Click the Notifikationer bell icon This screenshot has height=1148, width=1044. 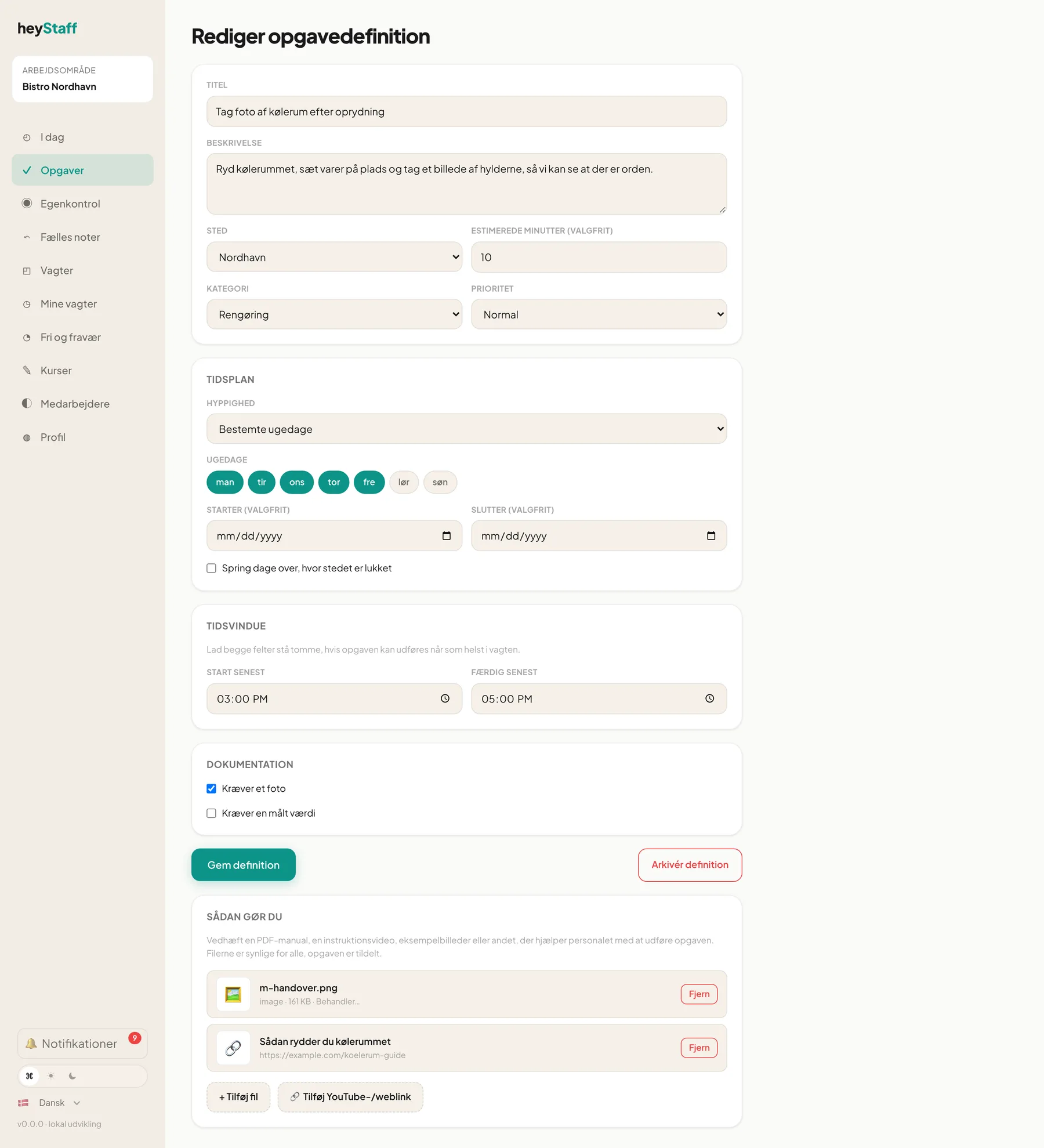tap(31, 1044)
